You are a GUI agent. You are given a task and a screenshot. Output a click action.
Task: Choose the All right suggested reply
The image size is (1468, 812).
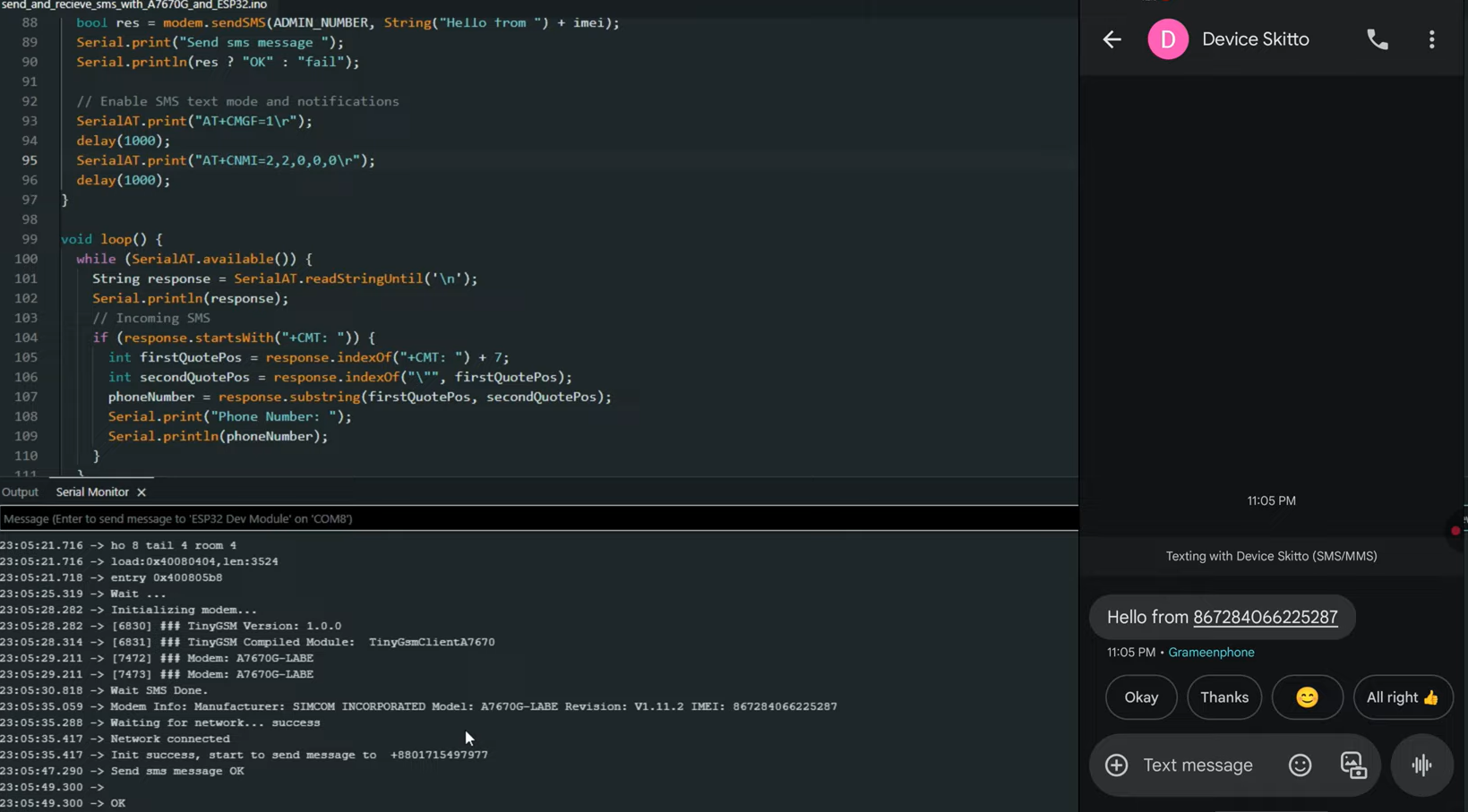[1402, 697]
